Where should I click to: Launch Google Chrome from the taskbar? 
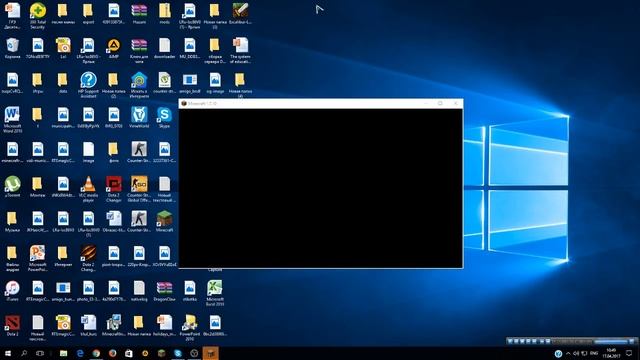click(x=96, y=353)
